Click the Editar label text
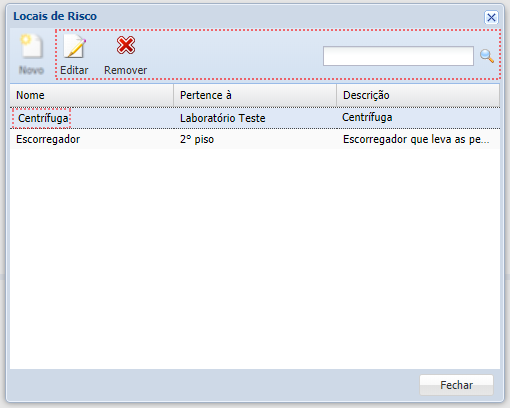The image size is (510, 408). 74,70
